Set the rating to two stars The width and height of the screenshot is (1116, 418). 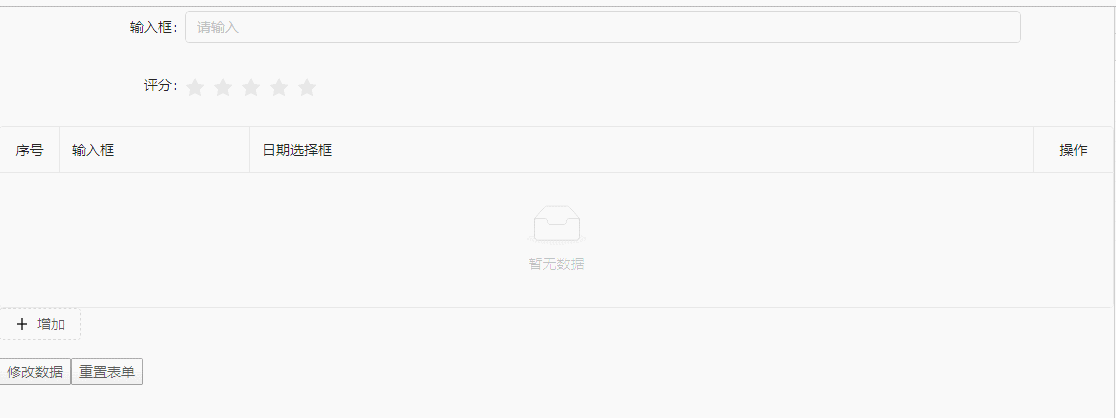223,88
